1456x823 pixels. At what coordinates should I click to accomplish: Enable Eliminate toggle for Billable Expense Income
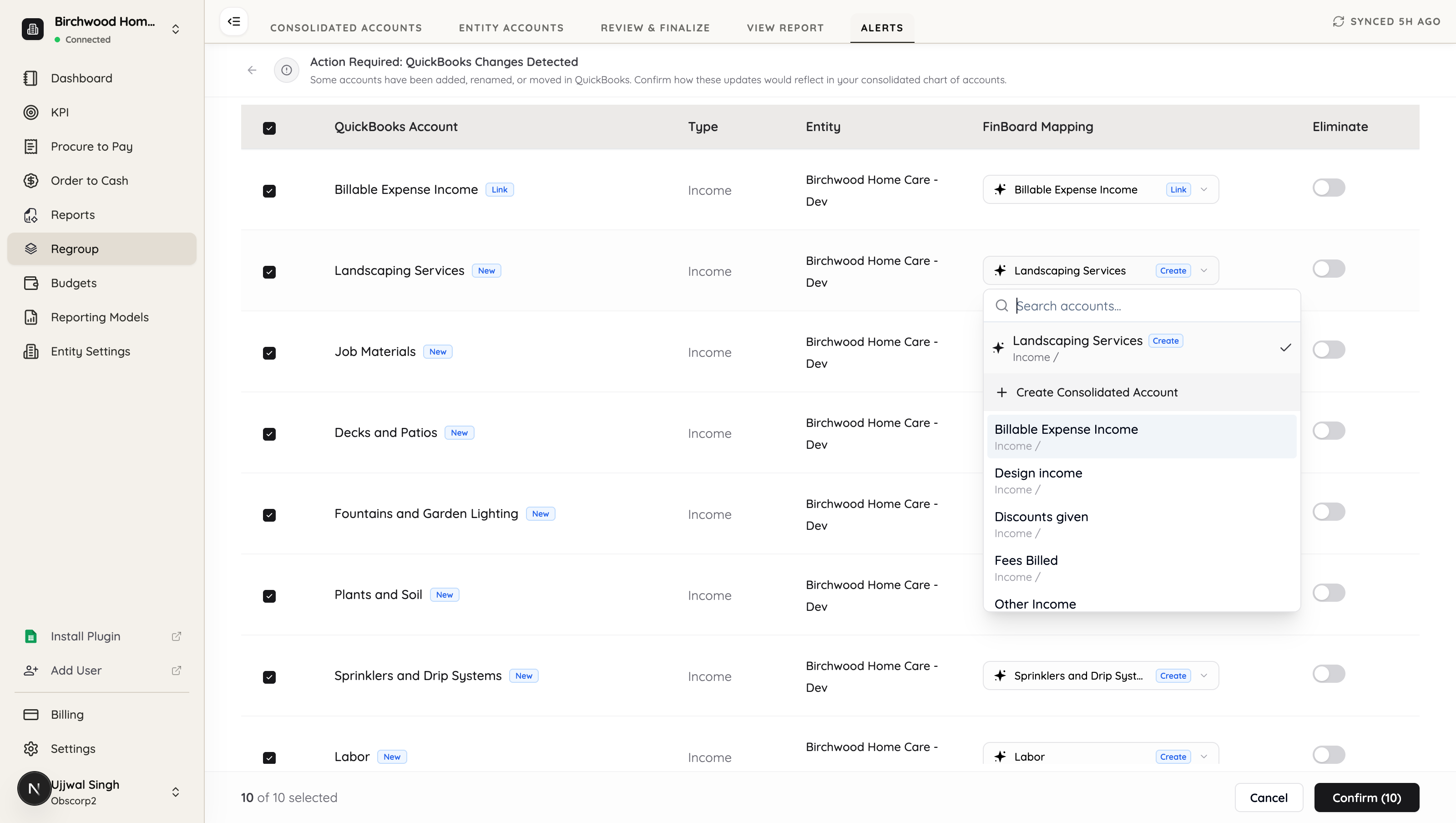pos(1328,188)
